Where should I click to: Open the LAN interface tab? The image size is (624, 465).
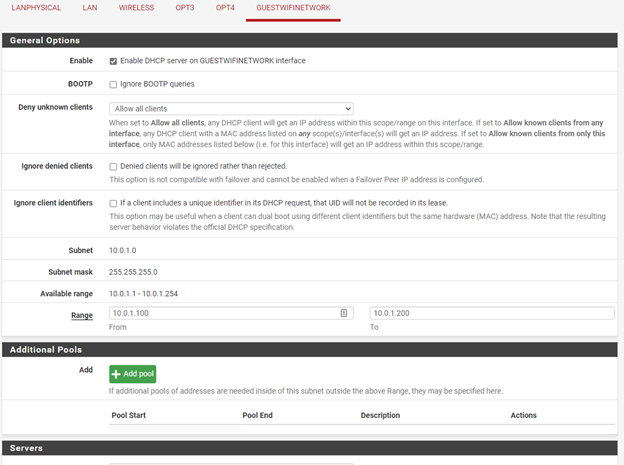tap(90, 8)
